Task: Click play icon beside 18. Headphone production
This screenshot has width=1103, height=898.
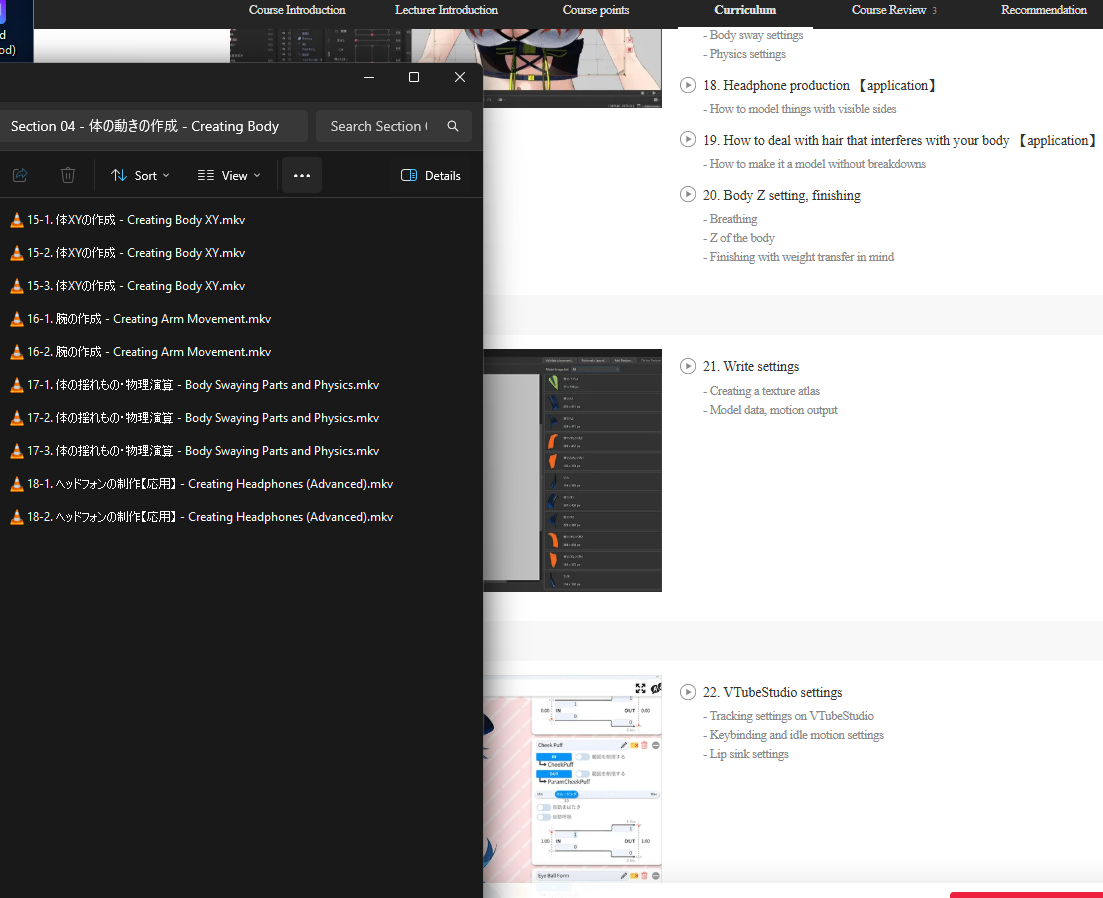Action: [688, 85]
